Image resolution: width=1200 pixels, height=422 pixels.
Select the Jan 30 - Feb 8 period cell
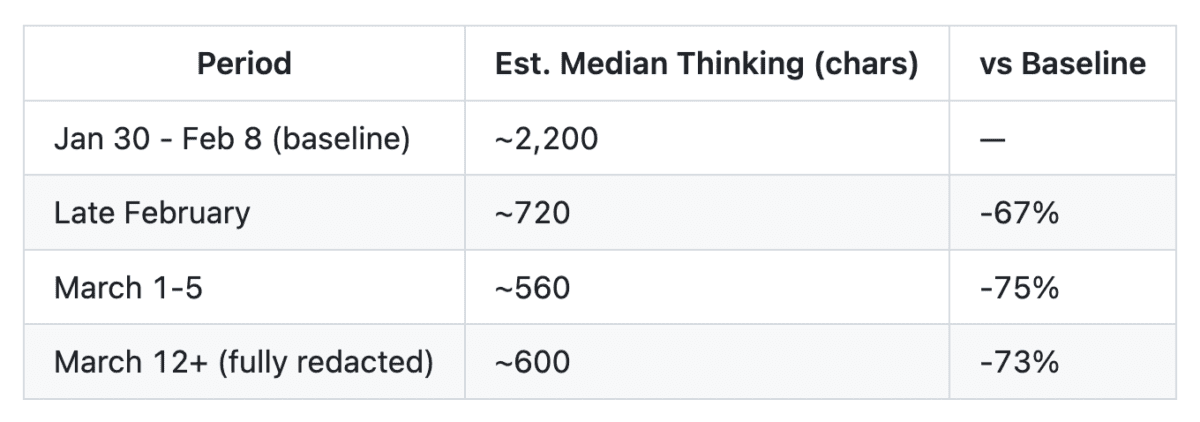coord(232,138)
